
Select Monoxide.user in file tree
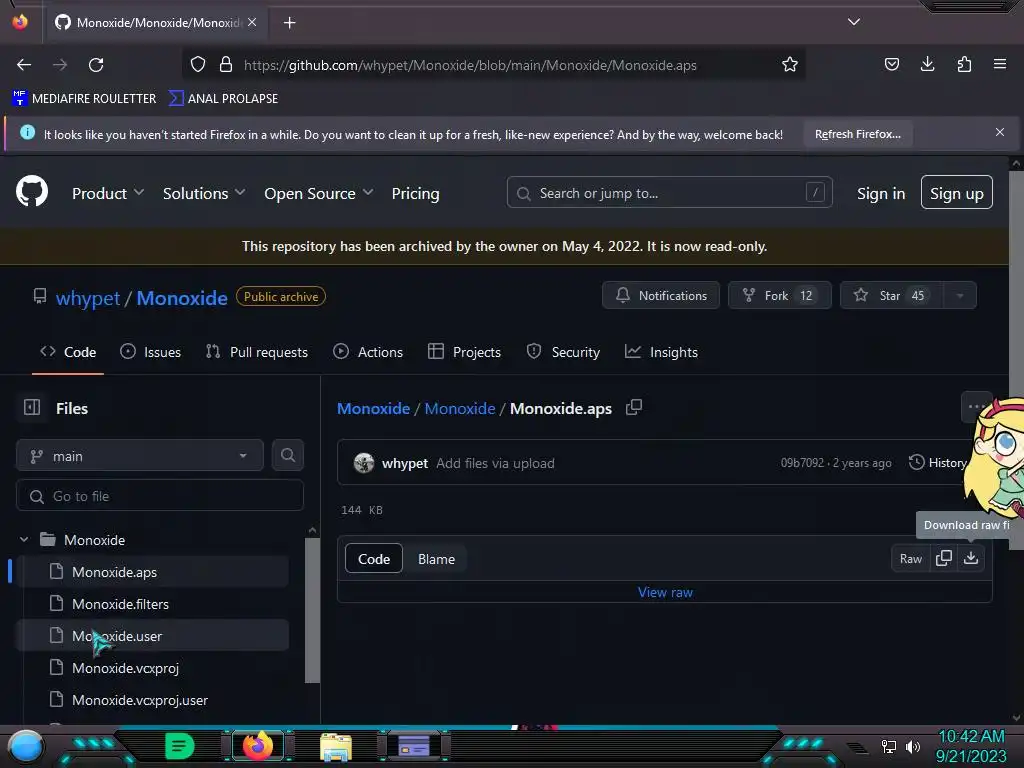click(x=152, y=635)
